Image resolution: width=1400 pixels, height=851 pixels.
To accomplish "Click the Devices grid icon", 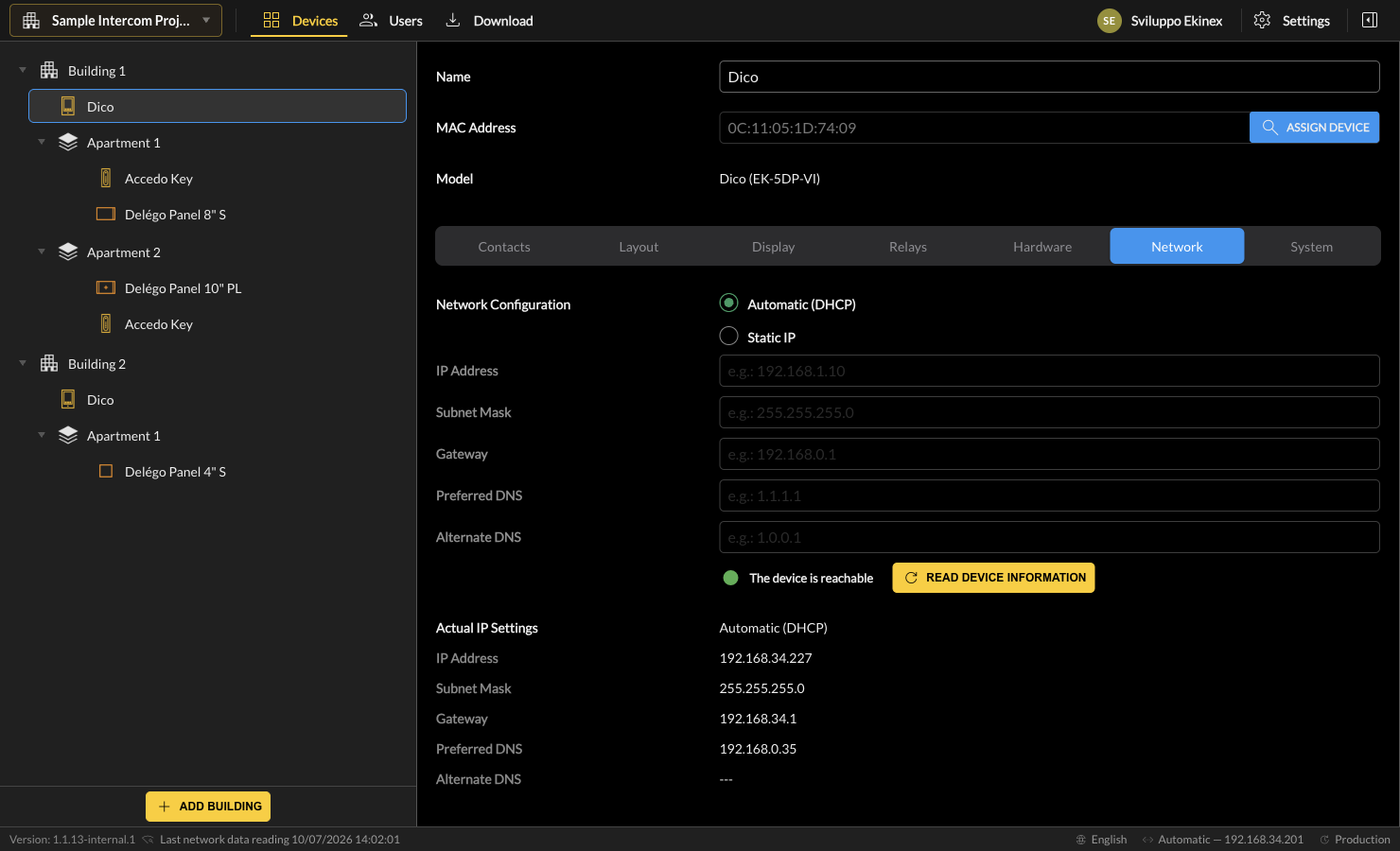I will [x=271, y=20].
